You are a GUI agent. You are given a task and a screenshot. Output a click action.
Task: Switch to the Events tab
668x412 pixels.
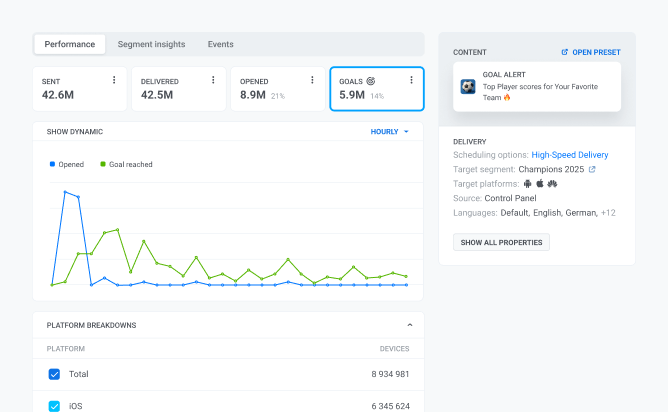pyautogui.click(x=220, y=44)
